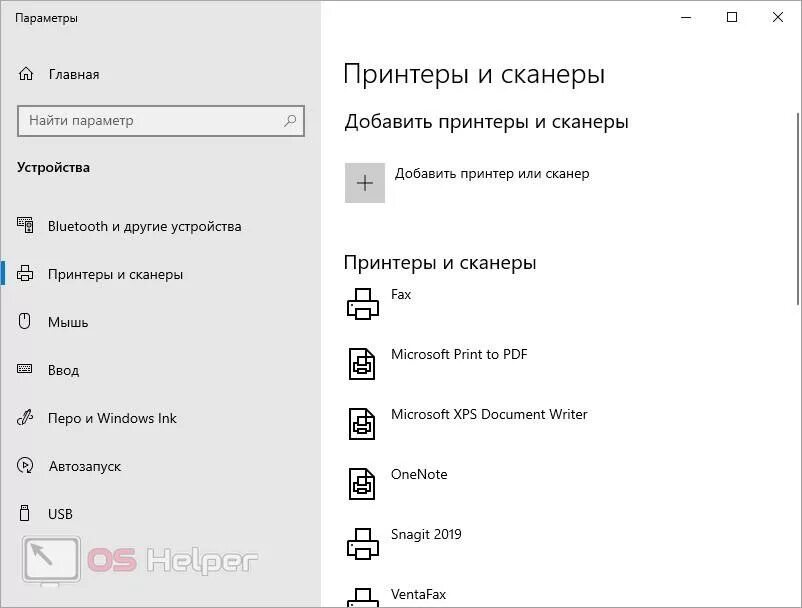Image resolution: width=802 pixels, height=608 pixels.
Task: Click the Snagit 2019 printer icon
Action: tap(363, 544)
